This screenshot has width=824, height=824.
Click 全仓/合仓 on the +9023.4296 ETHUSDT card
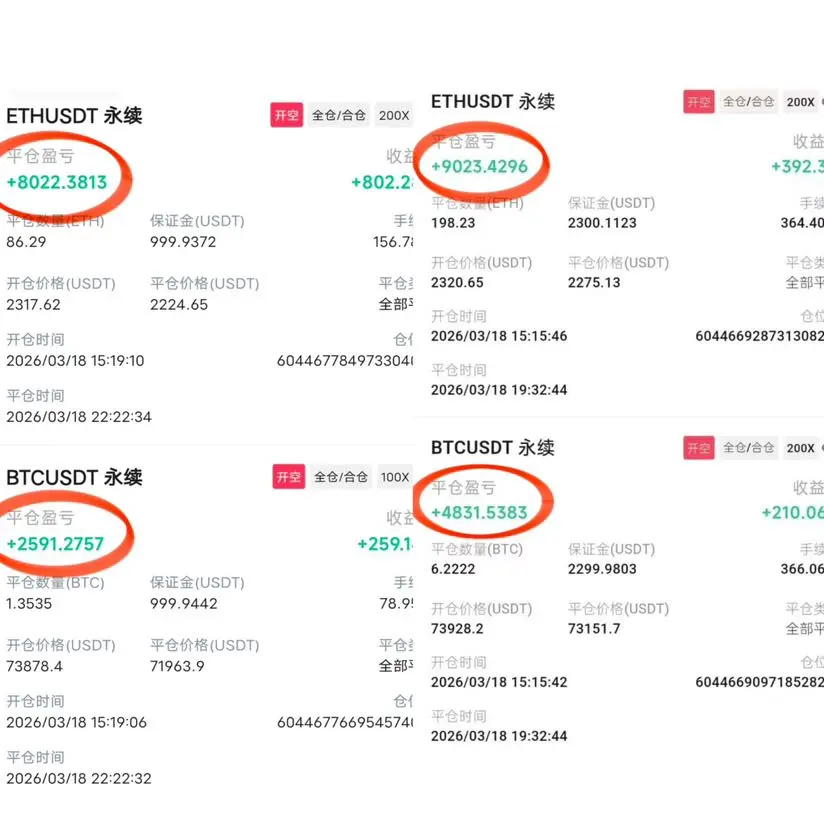point(749,101)
